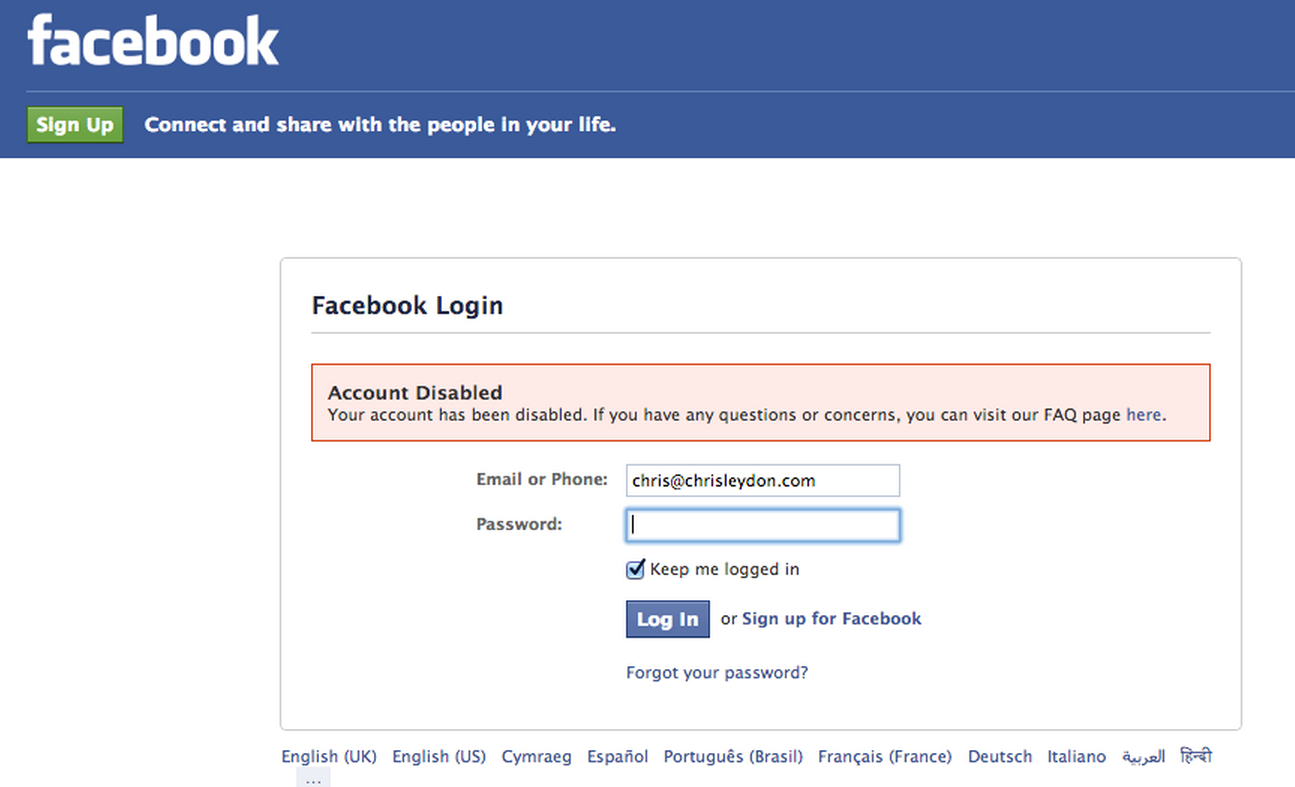The image size is (1295, 787).
Task: Switch the language to English (US)
Action: click(438, 757)
